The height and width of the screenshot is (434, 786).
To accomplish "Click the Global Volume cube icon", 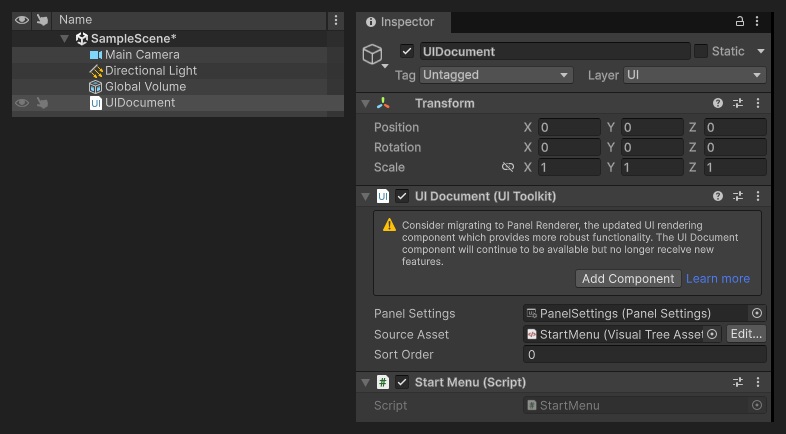I will coord(95,87).
